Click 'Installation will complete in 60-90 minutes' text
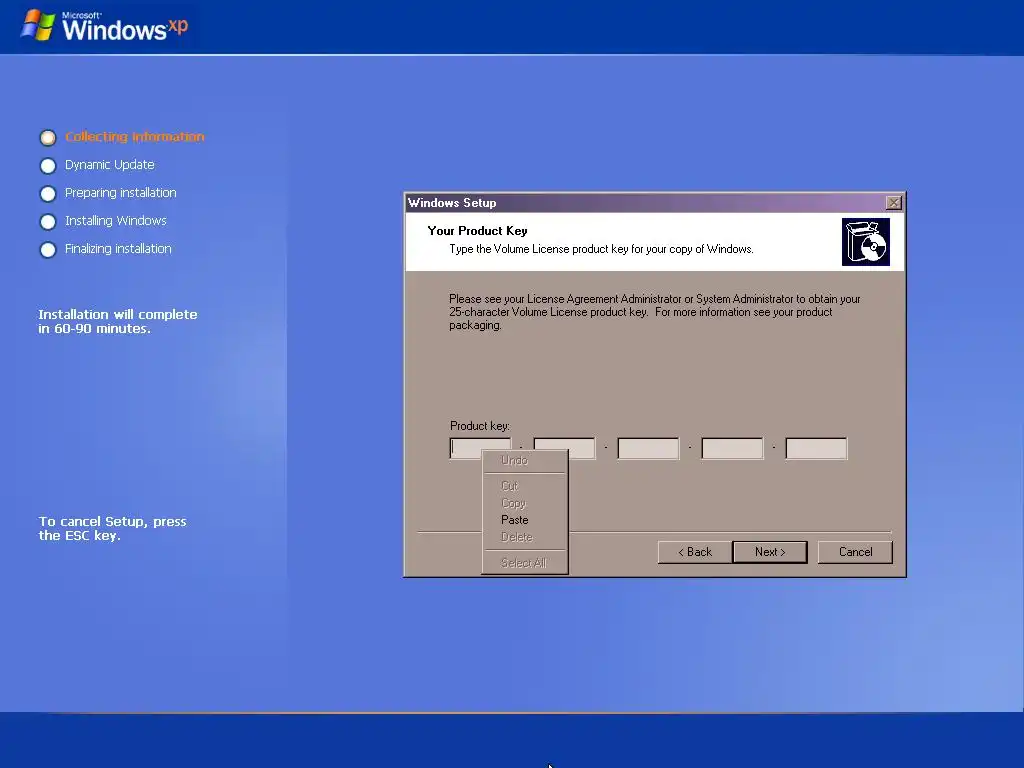This screenshot has height=768, width=1024. click(x=118, y=321)
